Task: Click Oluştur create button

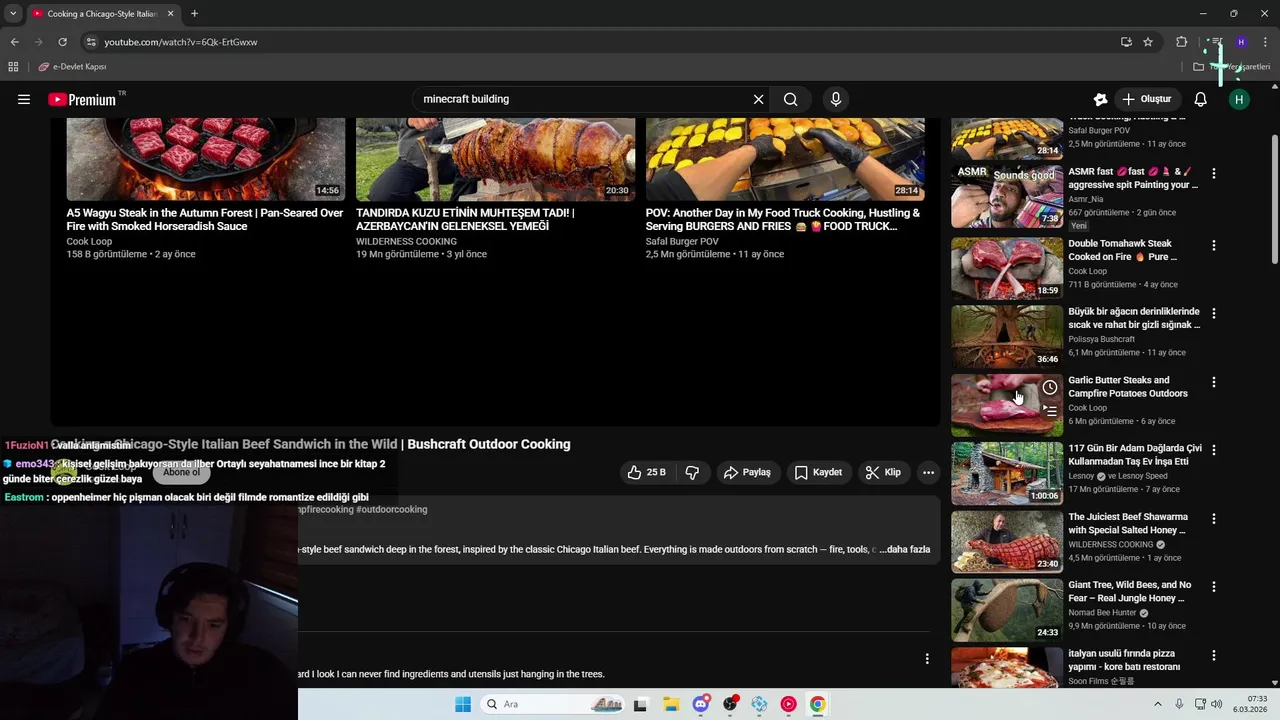Action: (x=1146, y=99)
